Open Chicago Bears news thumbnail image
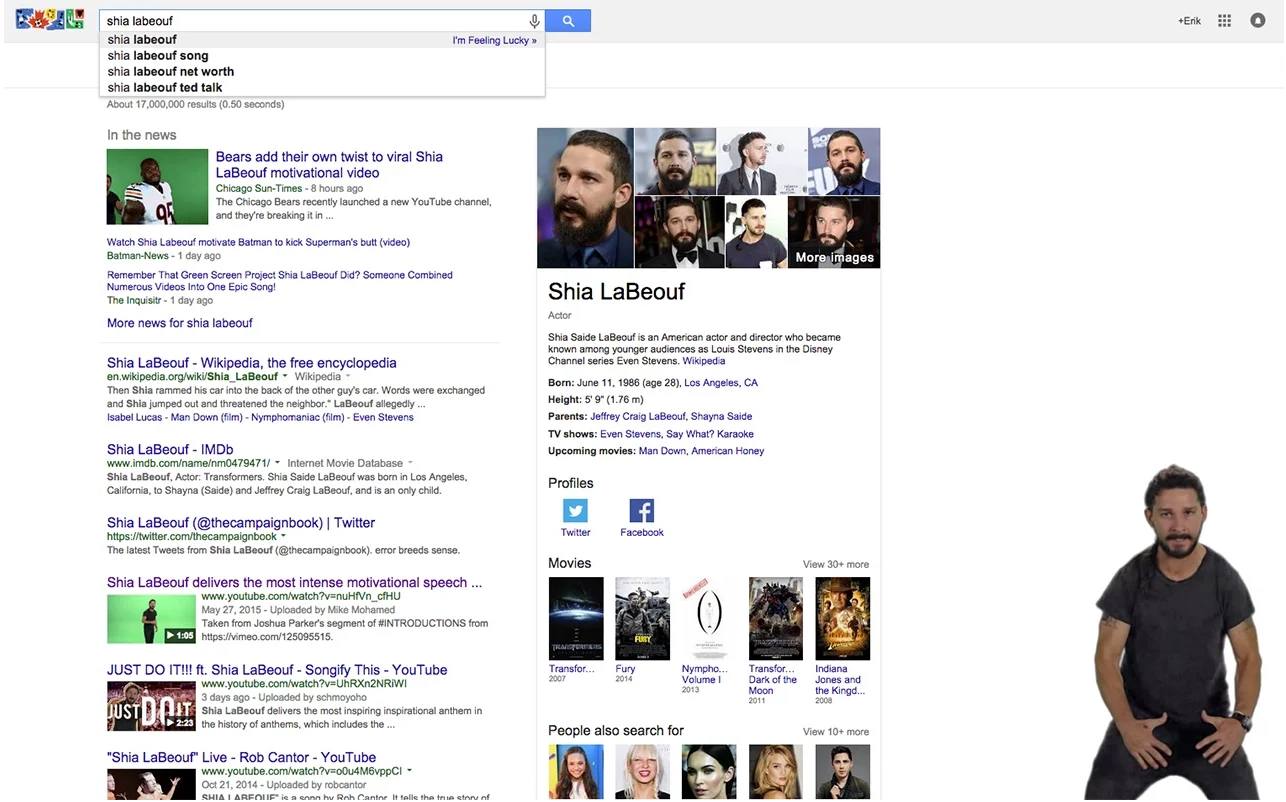 [157, 187]
